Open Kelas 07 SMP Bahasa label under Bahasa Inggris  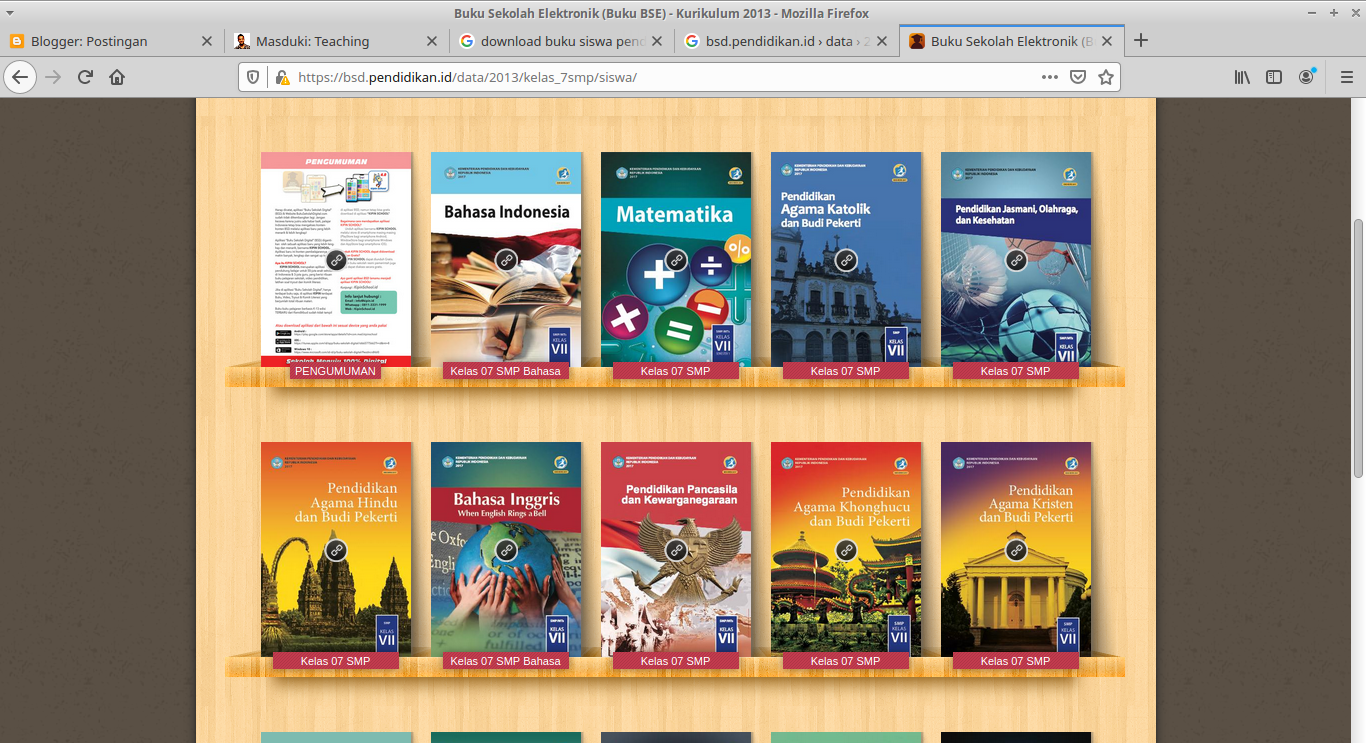click(x=506, y=661)
